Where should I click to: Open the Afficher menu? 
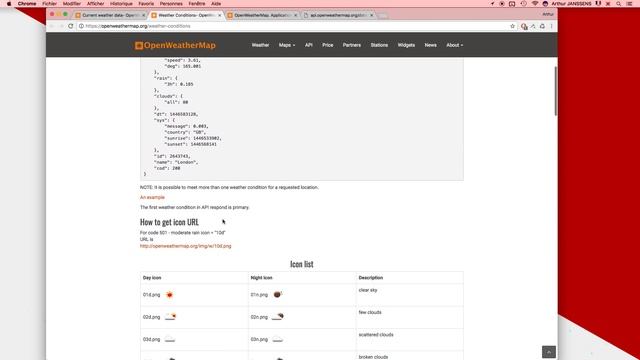[x=96, y=4]
